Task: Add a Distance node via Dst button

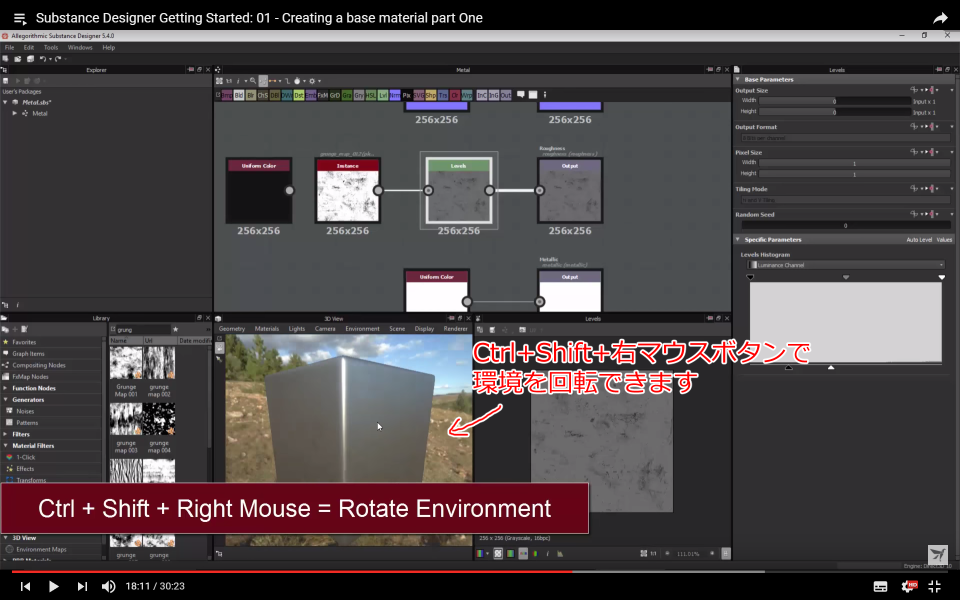Action: click(x=299, y=95)
